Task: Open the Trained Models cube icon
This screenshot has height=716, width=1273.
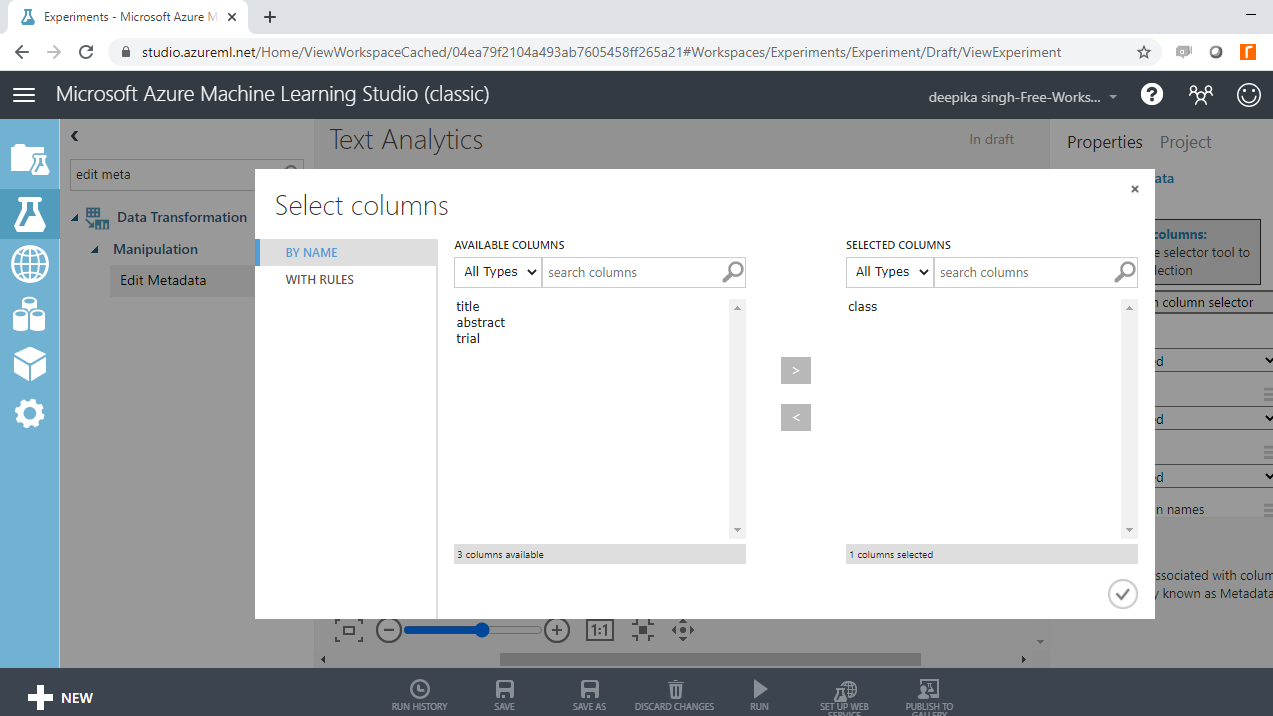Action: pos(29,364)
